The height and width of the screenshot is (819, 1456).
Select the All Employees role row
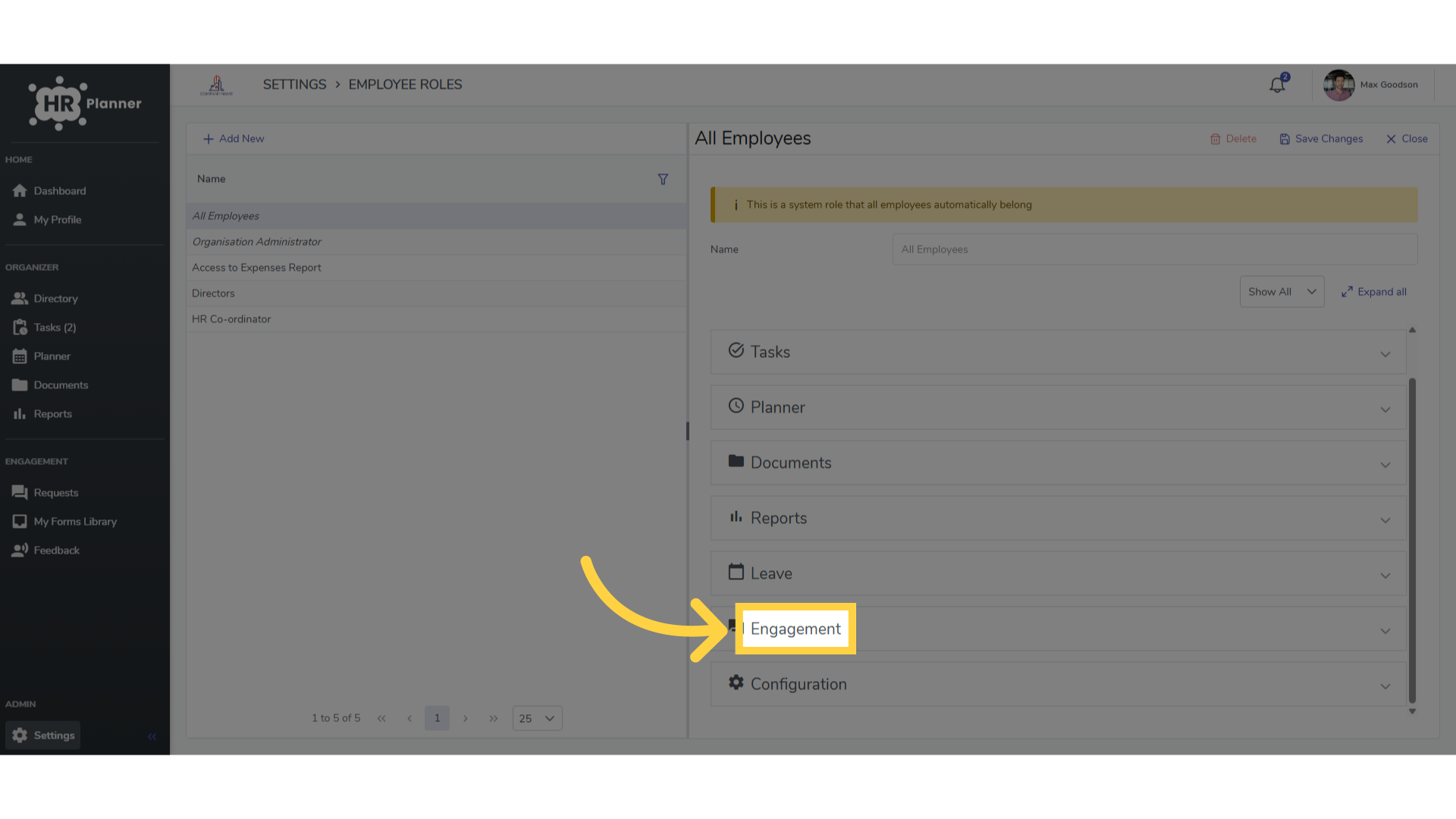[x=437, y=216]
